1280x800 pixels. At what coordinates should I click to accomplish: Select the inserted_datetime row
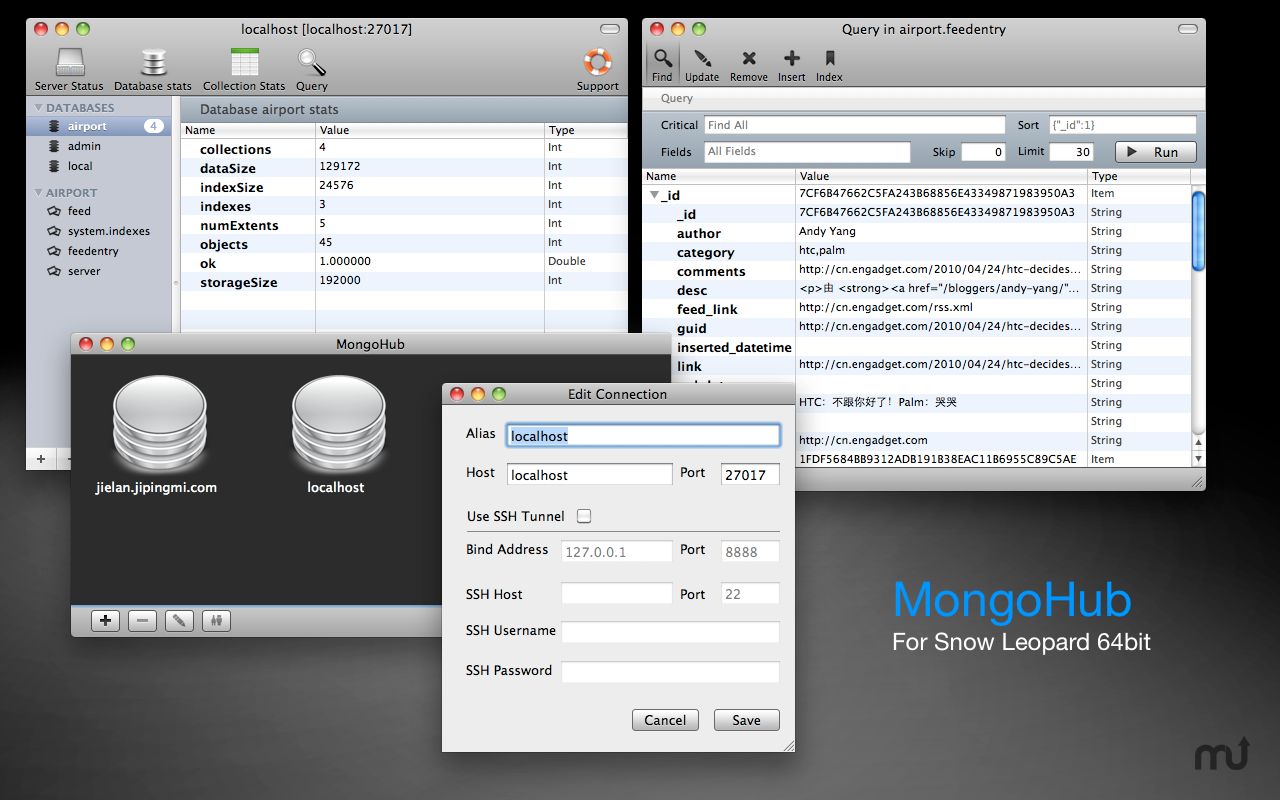click(x=917, y=346)
